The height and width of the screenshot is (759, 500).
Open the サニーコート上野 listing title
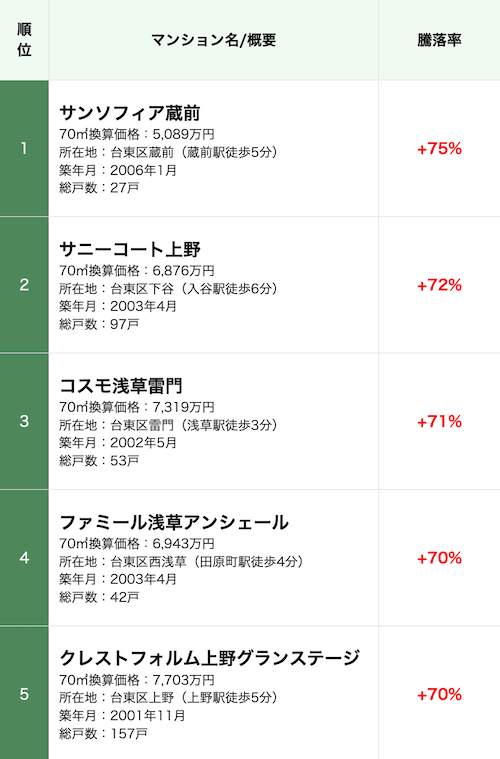click(130, 249)
